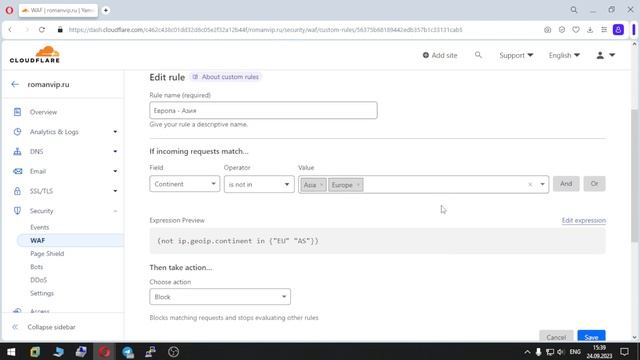Screen dimensions: 640x360
Task: Open a new browser tab with plus
Action: point(106,10)
